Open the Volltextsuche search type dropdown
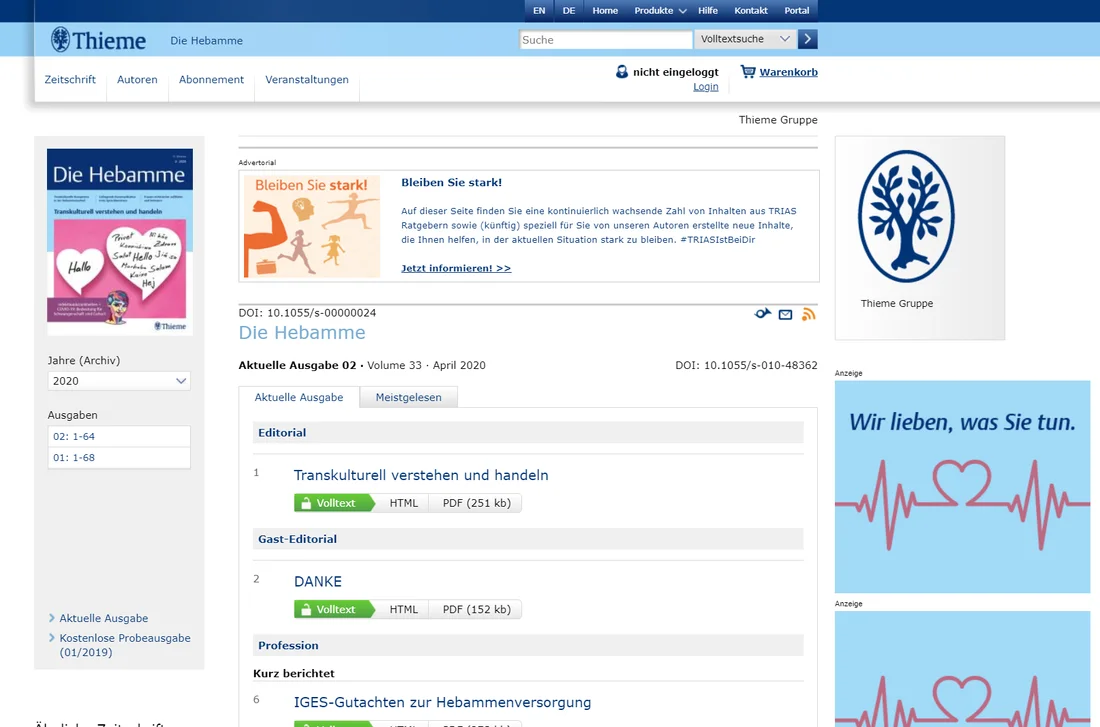This screenshot has height=727, width=1100. (744, 39)
